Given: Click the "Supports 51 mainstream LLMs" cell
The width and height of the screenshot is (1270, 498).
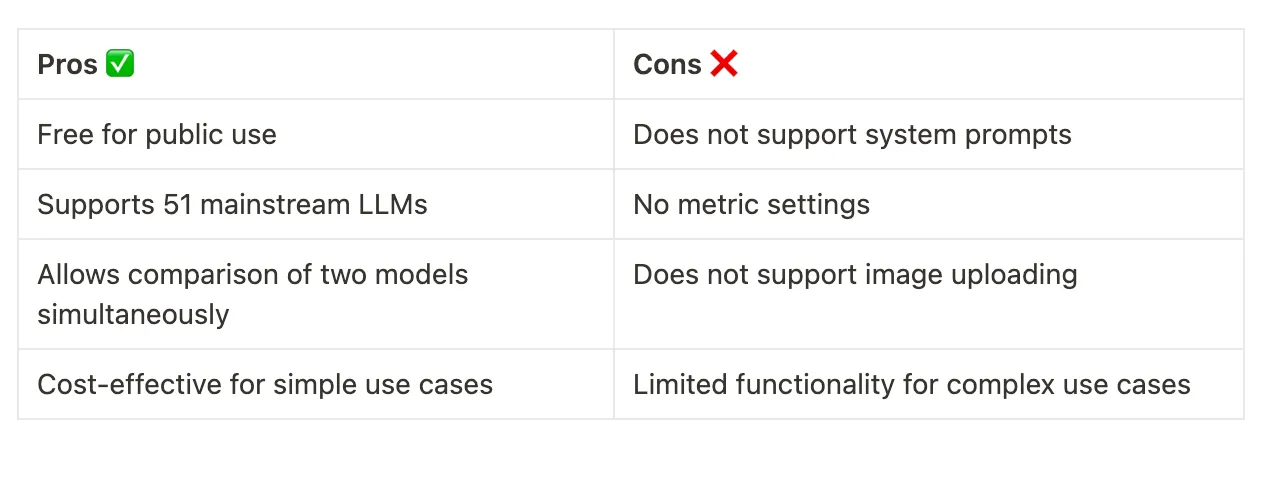Looking at the screenshot, I should click(232, 205).
